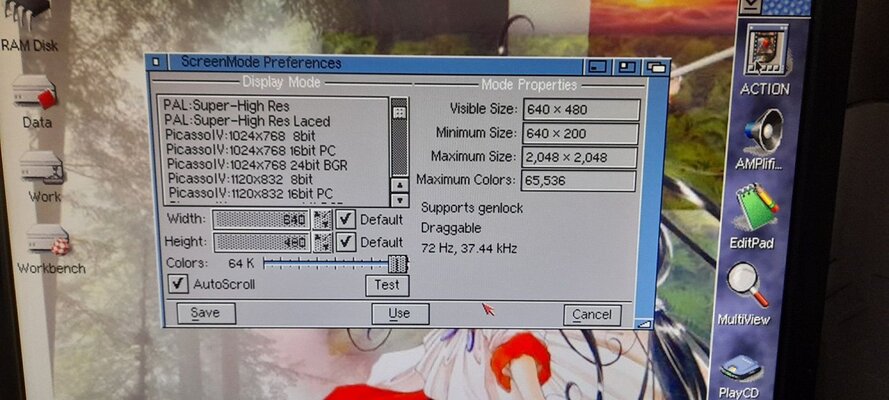Image resolution: width=889 pixels, height=400 pixels.
Task: Disable the AutoScroll checkbox
Action: point(178,284)
